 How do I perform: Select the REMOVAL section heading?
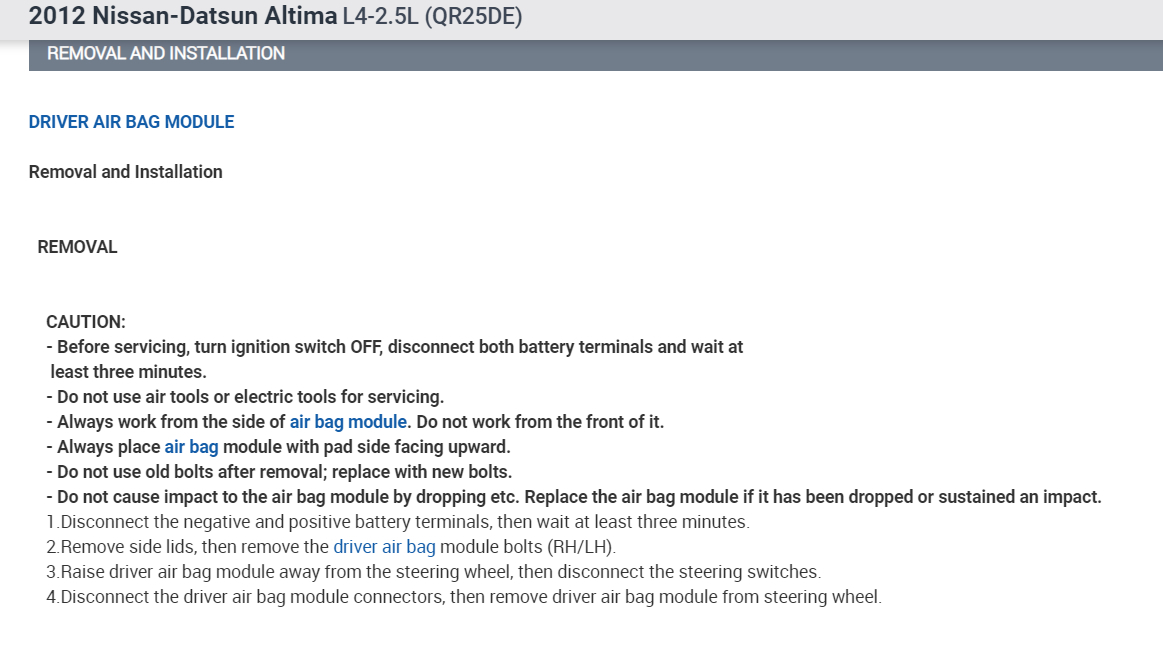[77, 247]
